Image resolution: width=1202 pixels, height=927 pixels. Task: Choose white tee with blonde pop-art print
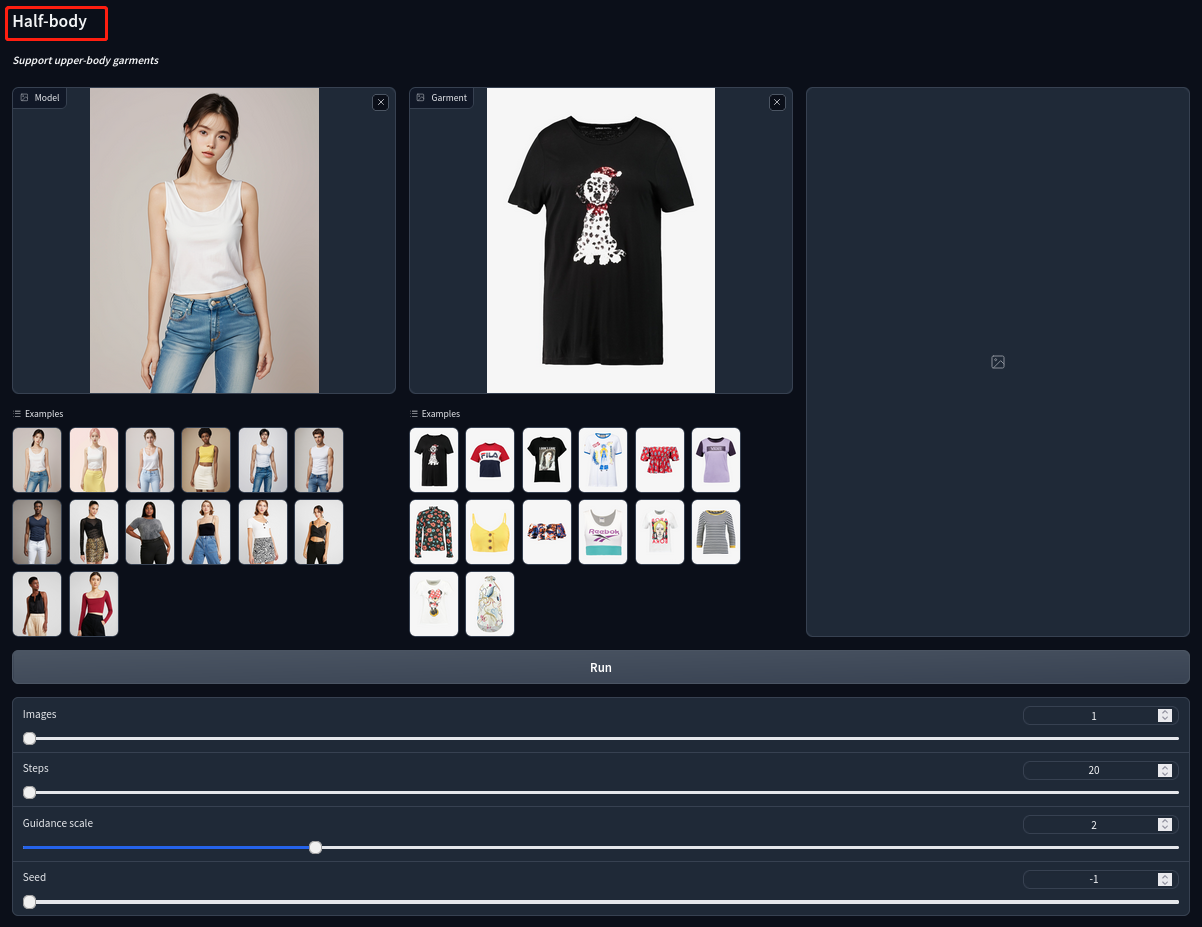click(660, 532)
